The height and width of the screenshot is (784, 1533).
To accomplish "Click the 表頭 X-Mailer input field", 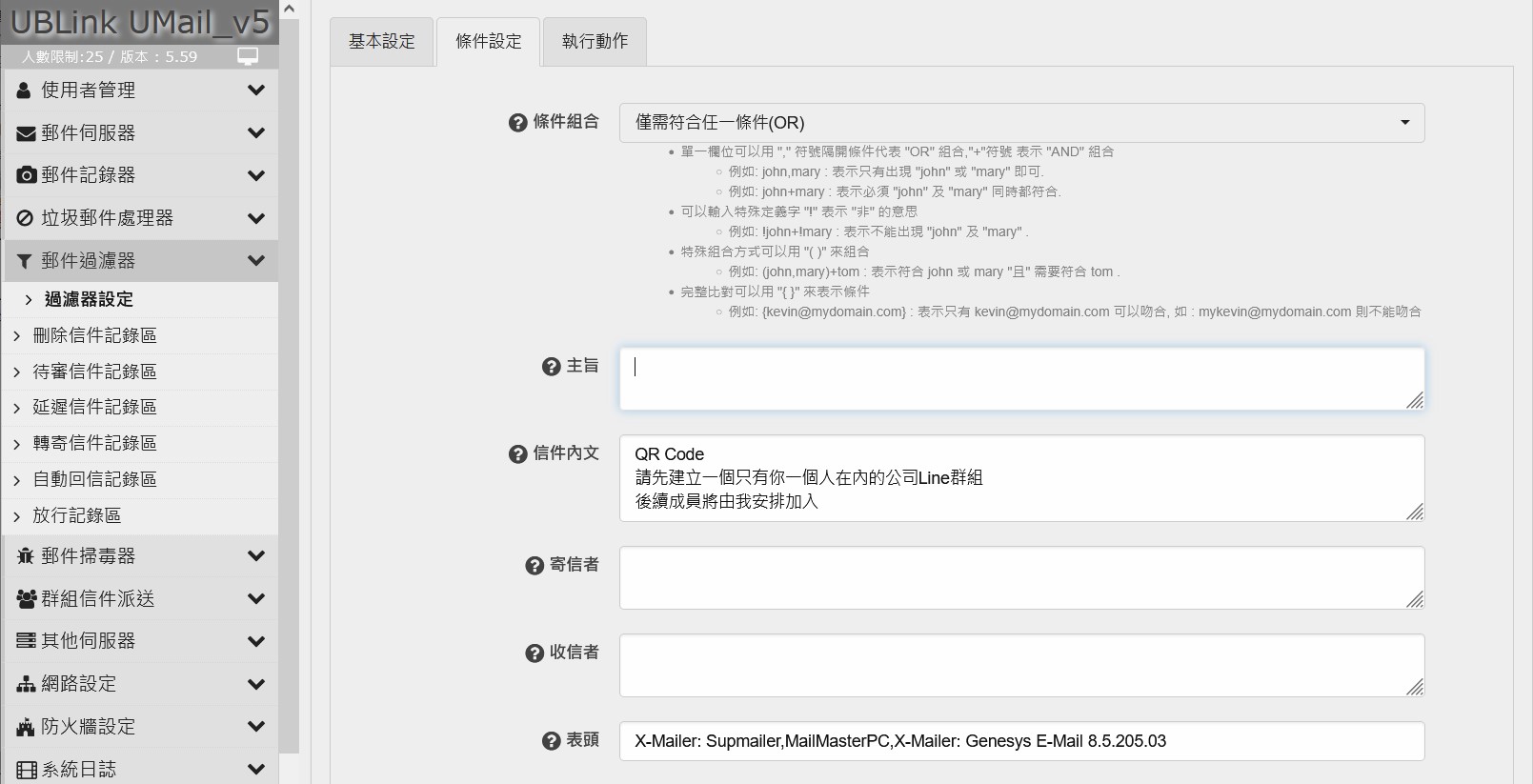I will (1021, 741).
